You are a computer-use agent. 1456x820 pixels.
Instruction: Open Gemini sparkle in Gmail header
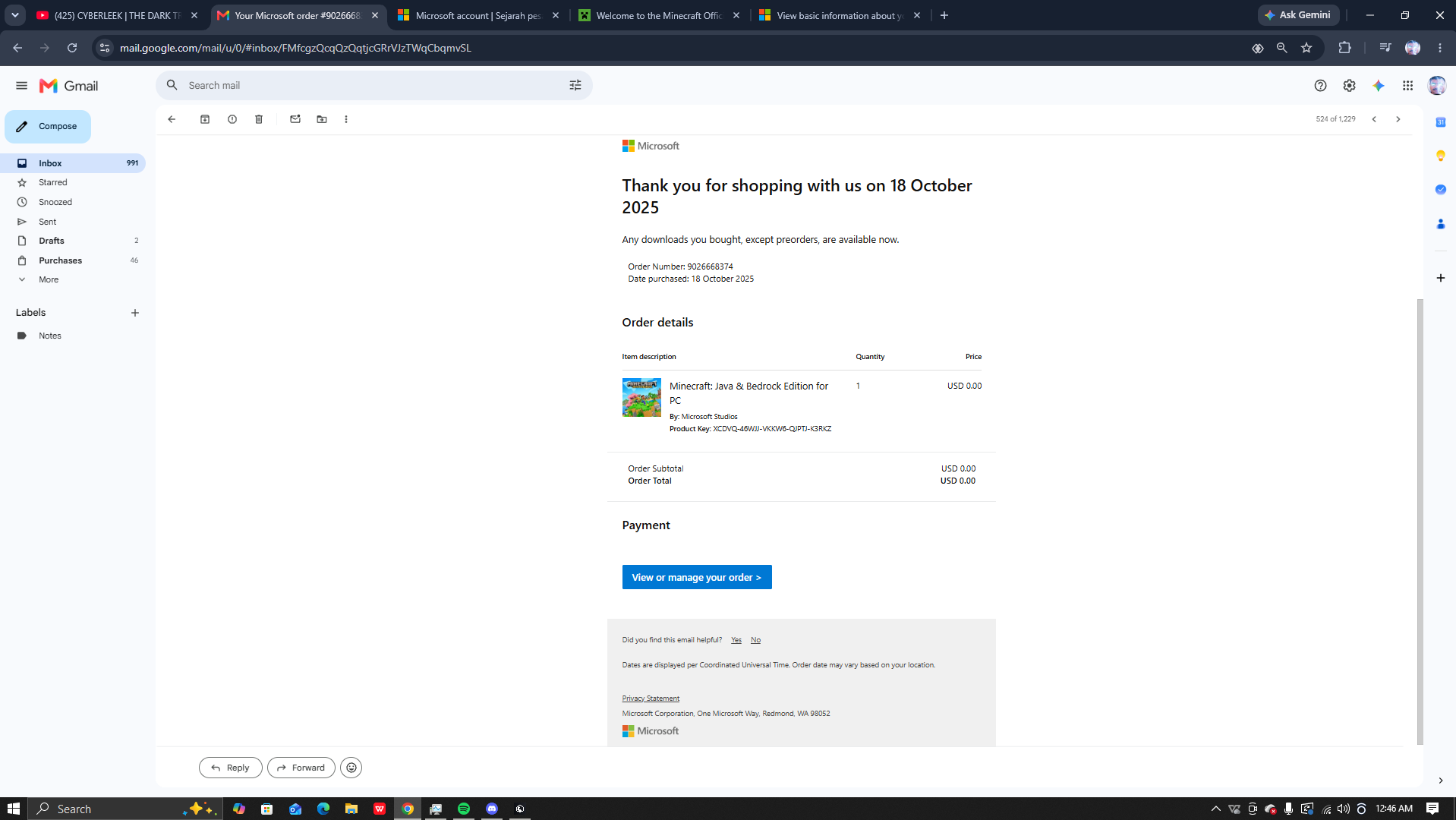(1379, 86)
